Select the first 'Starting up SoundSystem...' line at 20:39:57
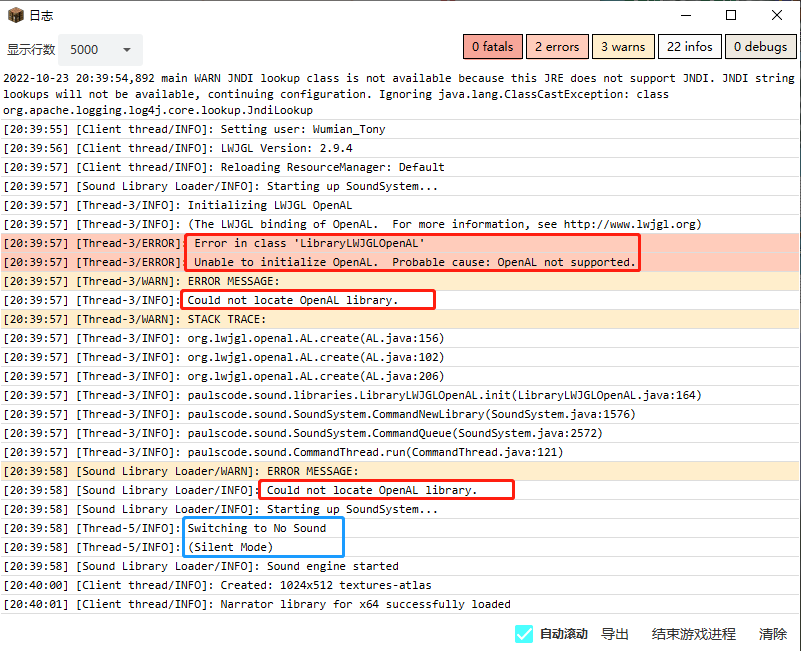This screenshot has height=651, width=801. pyautogui.click(x=400, y=186)
